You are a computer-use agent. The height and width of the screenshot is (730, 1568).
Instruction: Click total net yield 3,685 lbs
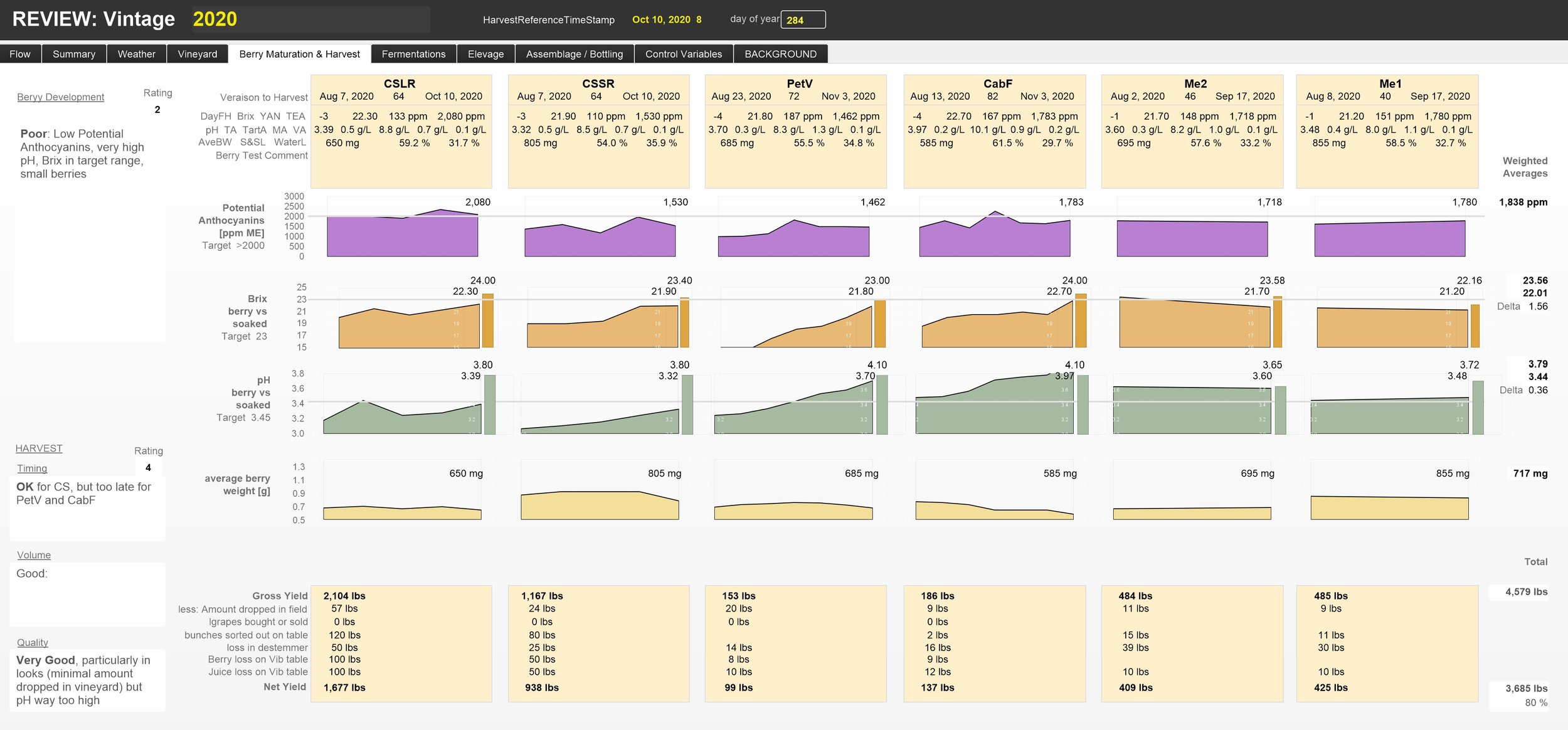tap(1526, 688)
